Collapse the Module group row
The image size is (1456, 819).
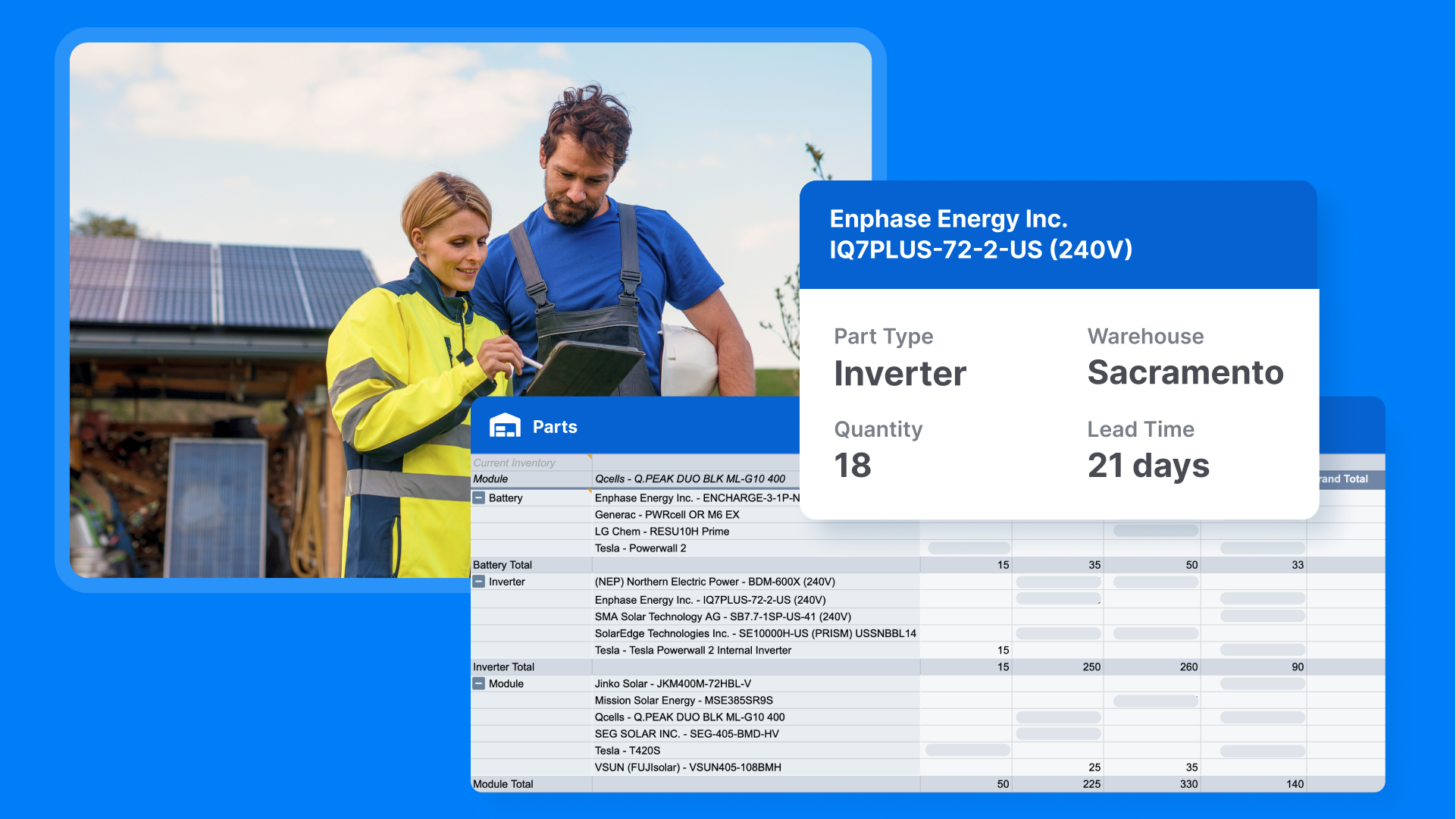click(x=479, y=683)
